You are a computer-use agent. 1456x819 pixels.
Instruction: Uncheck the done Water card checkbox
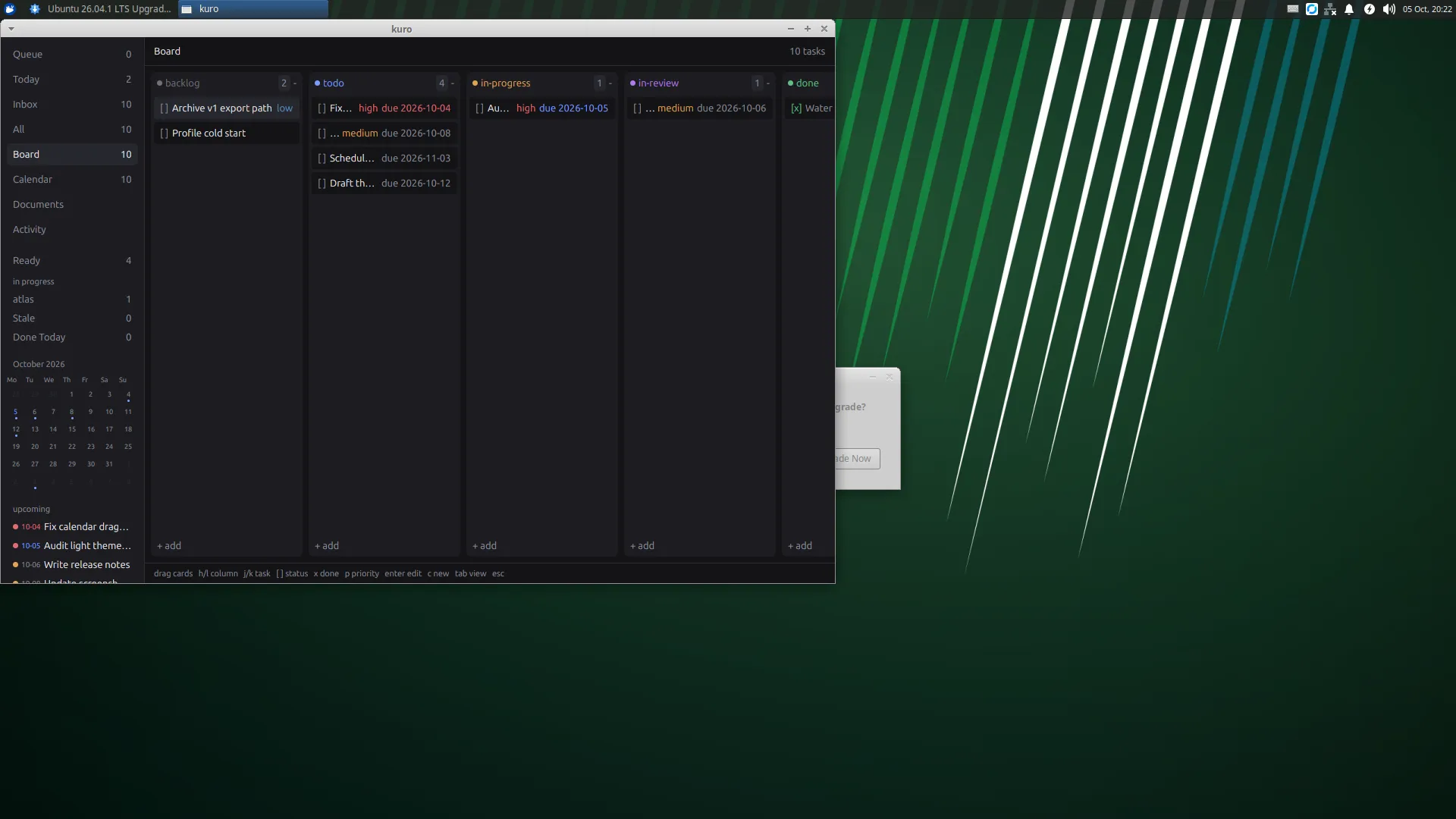[x=796, y=108]
